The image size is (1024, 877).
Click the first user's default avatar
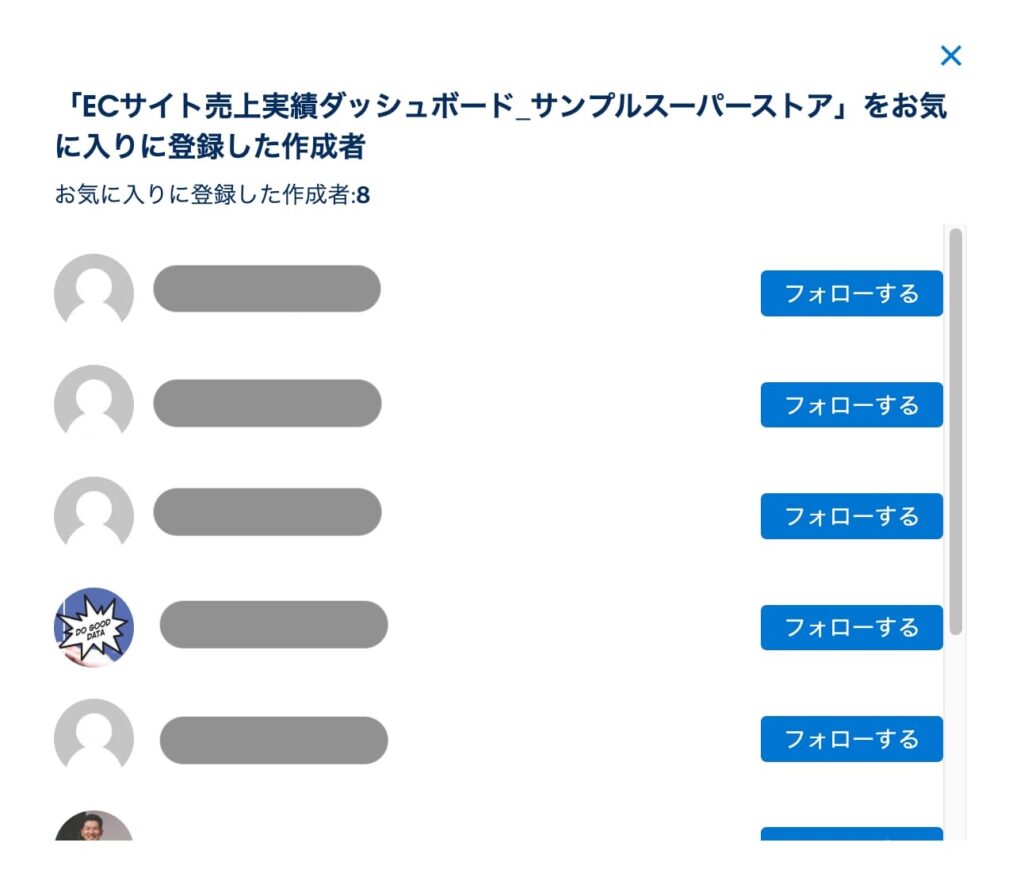coord(93,292)
